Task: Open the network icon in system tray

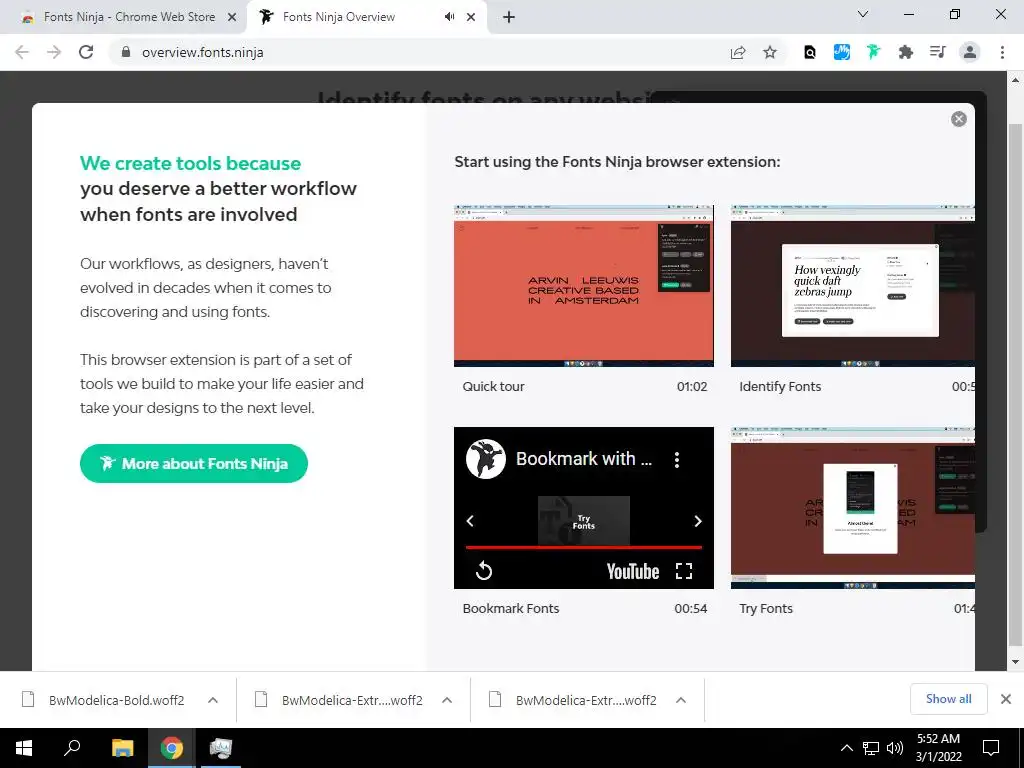Action: 871,748
